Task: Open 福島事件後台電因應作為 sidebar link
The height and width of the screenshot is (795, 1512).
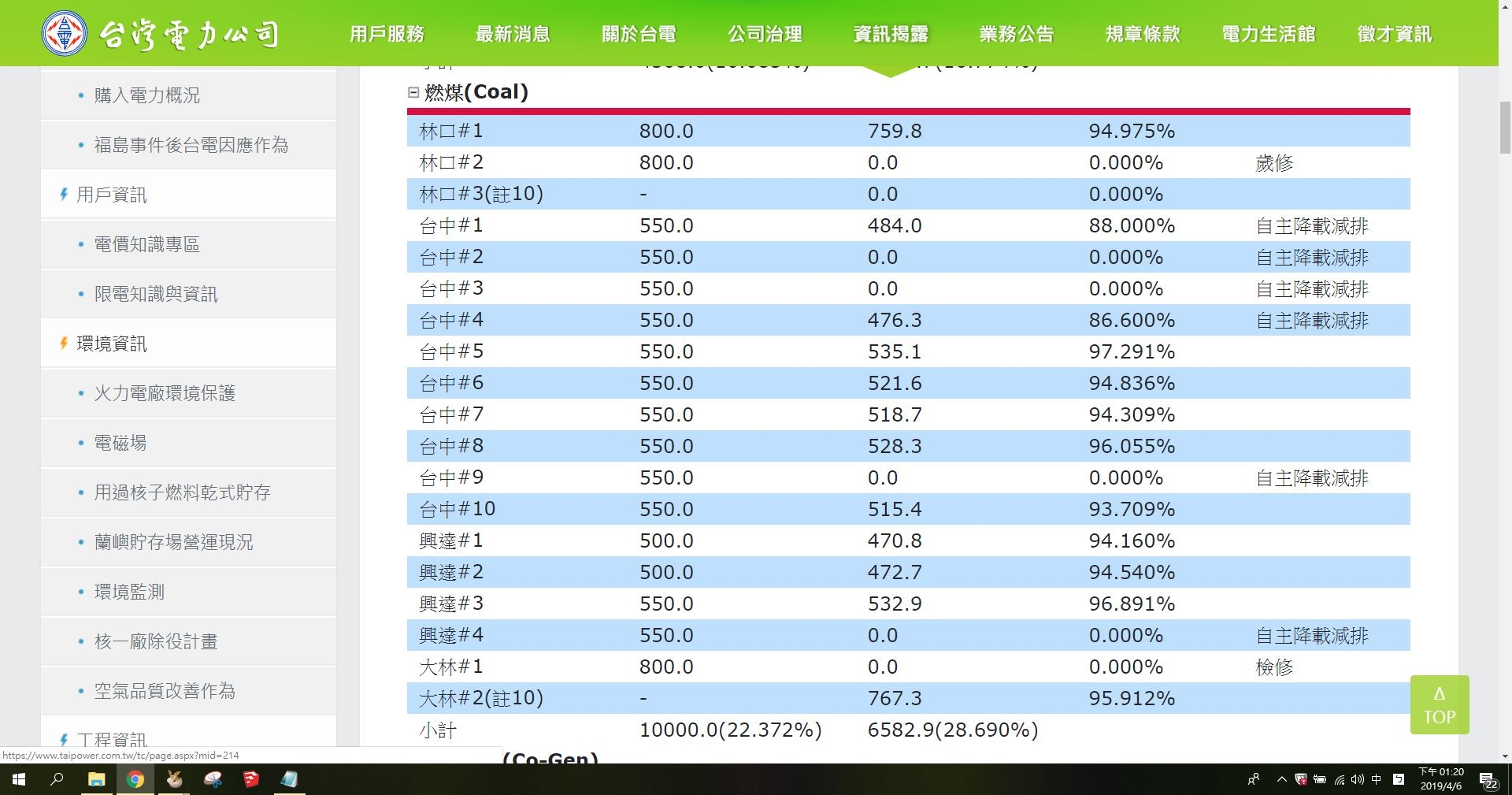Action: [191, 145]
